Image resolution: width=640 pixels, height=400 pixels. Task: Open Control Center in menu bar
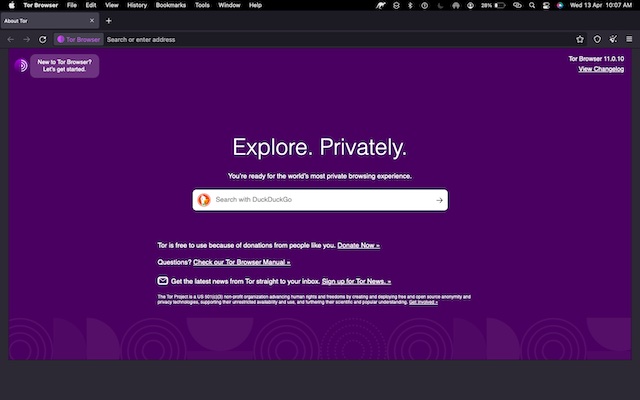click(546, 5)
